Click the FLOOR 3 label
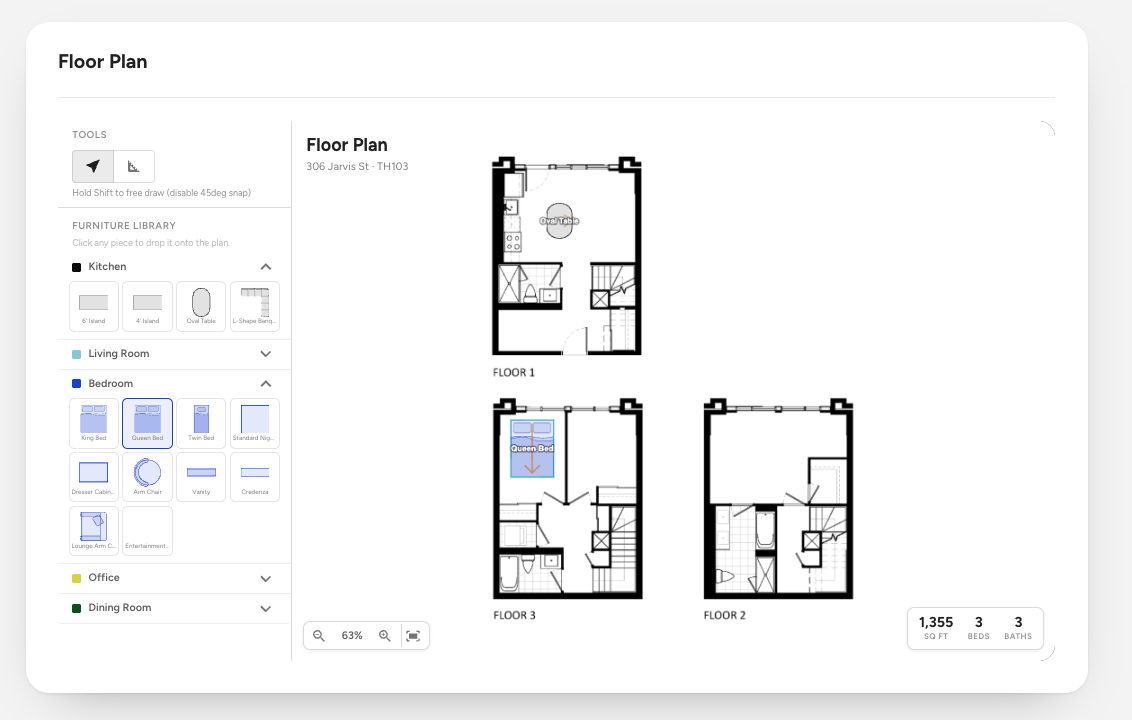The image size is (1132, 720). 515,615
